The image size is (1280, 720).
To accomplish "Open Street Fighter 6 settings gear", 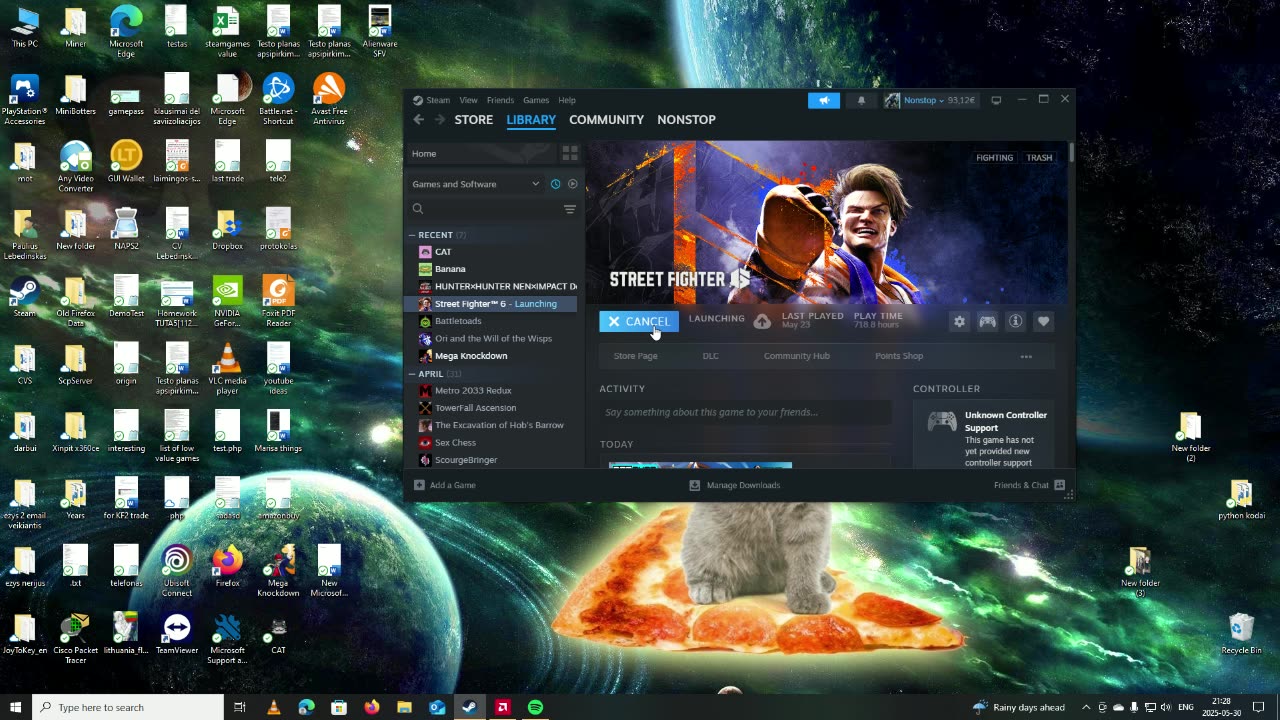I will tap(959, 321).
